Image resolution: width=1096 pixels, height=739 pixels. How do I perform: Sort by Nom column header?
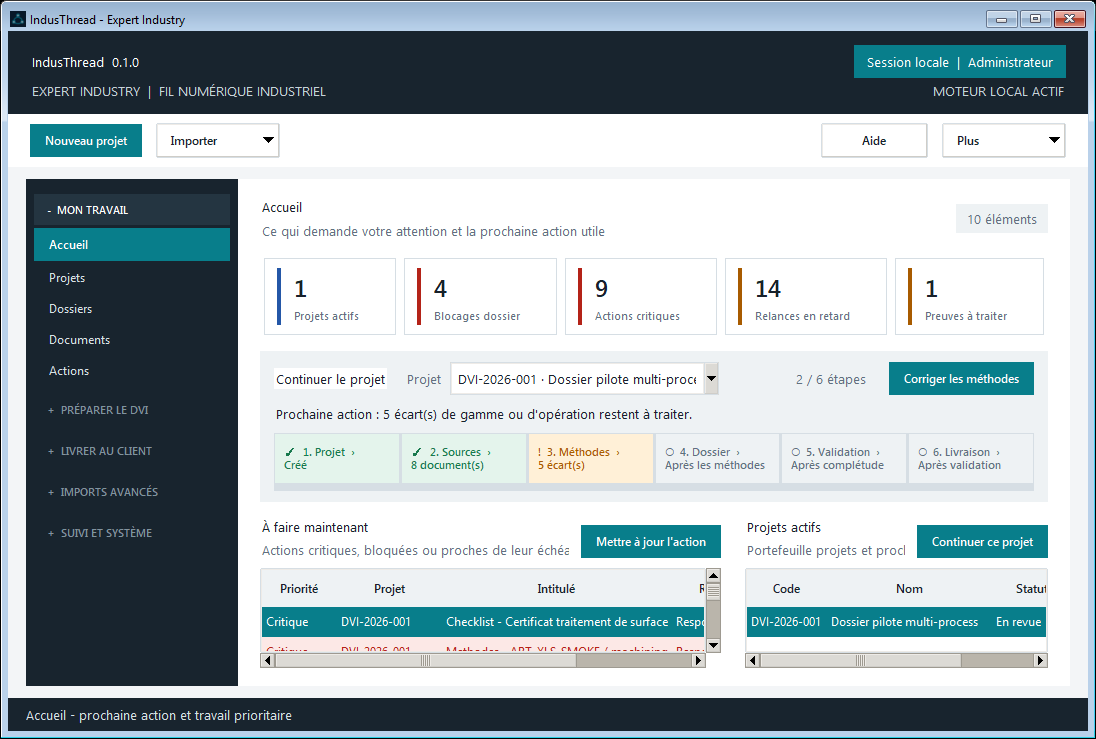point(909,589)
